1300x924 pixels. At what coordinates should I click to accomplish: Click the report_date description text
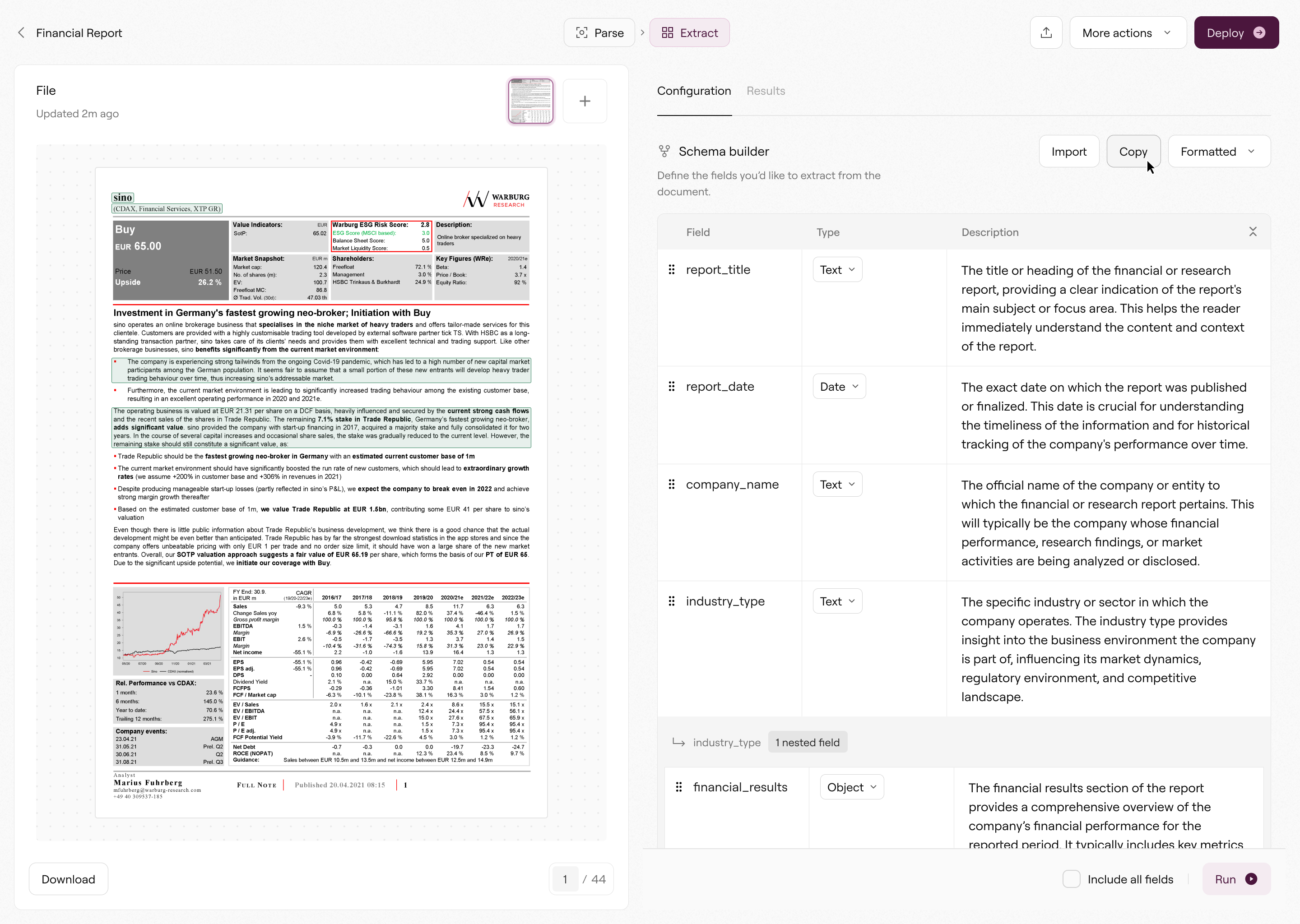tap(1105, 416)
